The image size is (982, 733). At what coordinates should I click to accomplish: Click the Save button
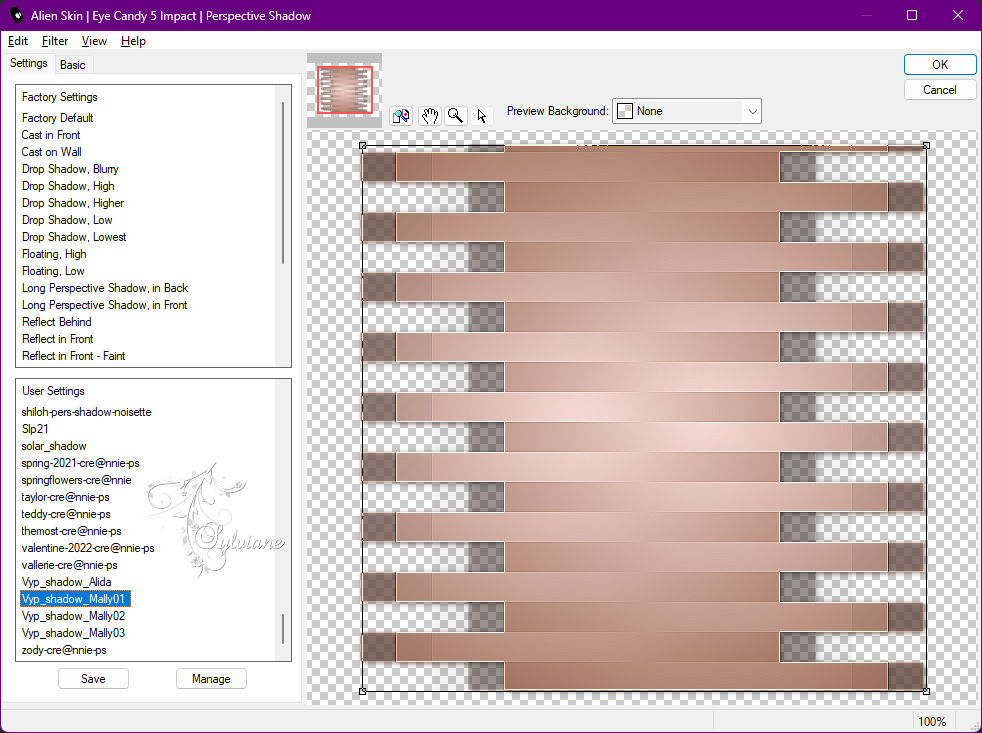93,678
